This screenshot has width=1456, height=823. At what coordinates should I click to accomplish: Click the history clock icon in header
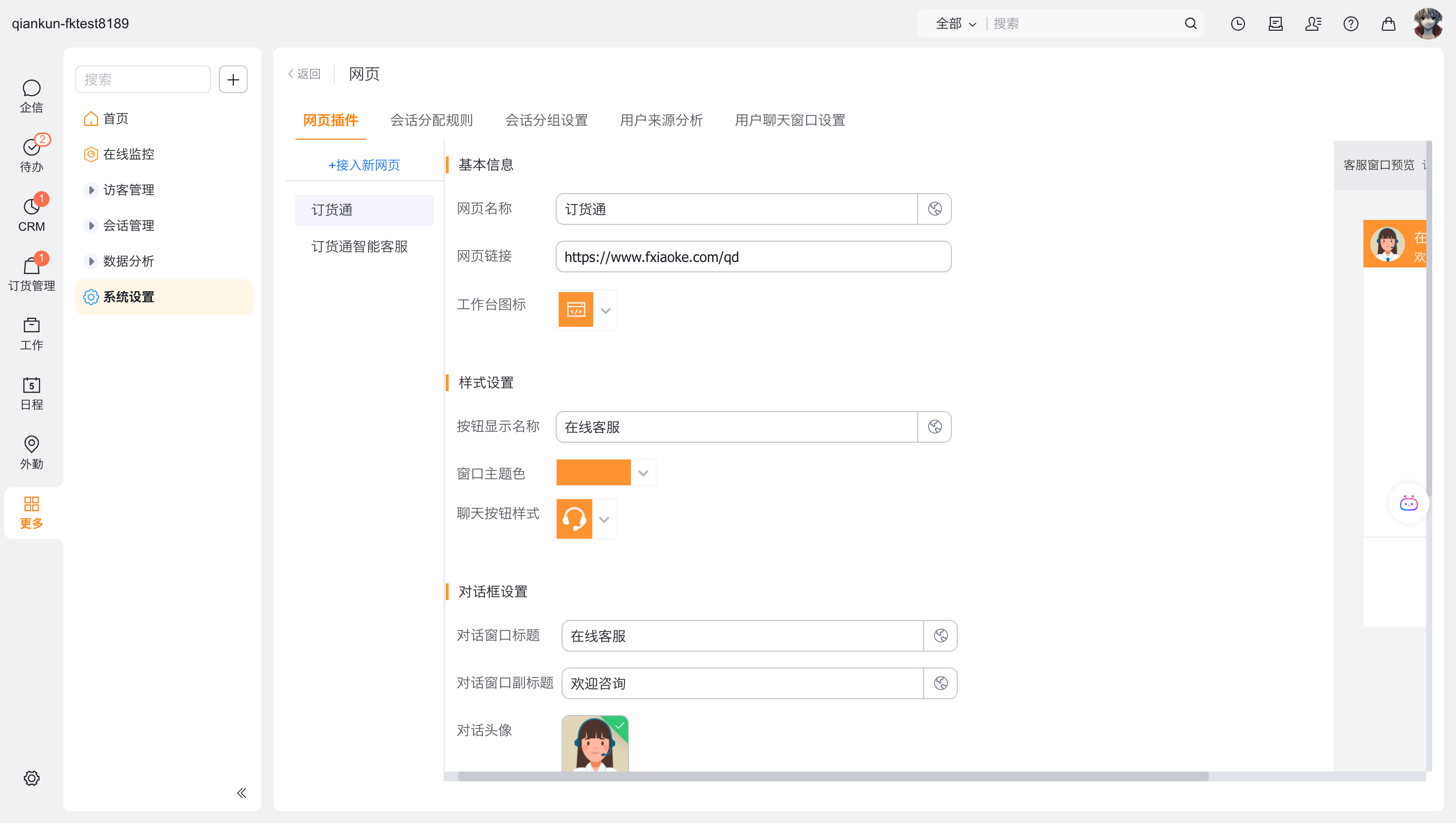point(1237,24)
